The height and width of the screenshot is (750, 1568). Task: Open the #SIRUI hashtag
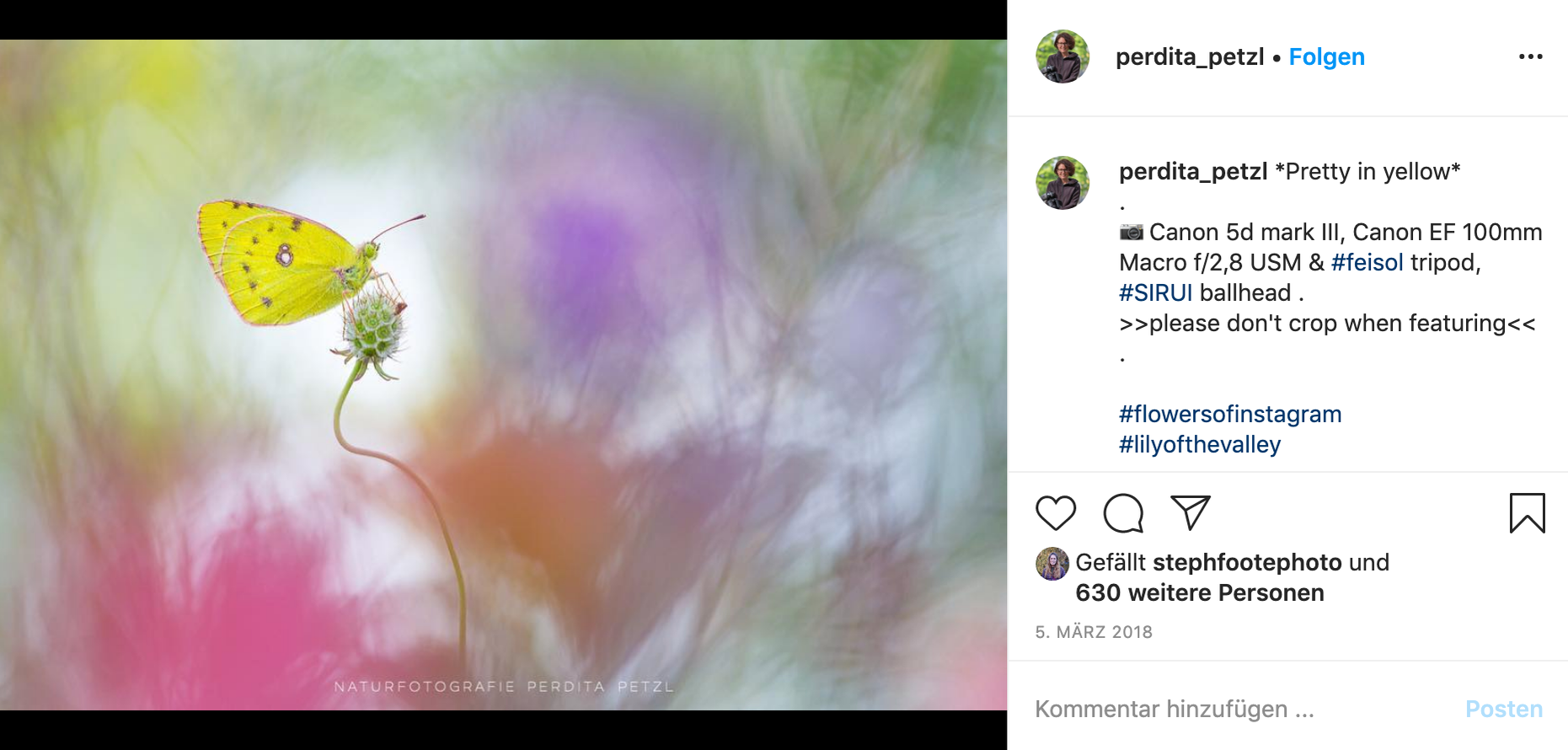pyautogui.click(x=1156, y=292)
